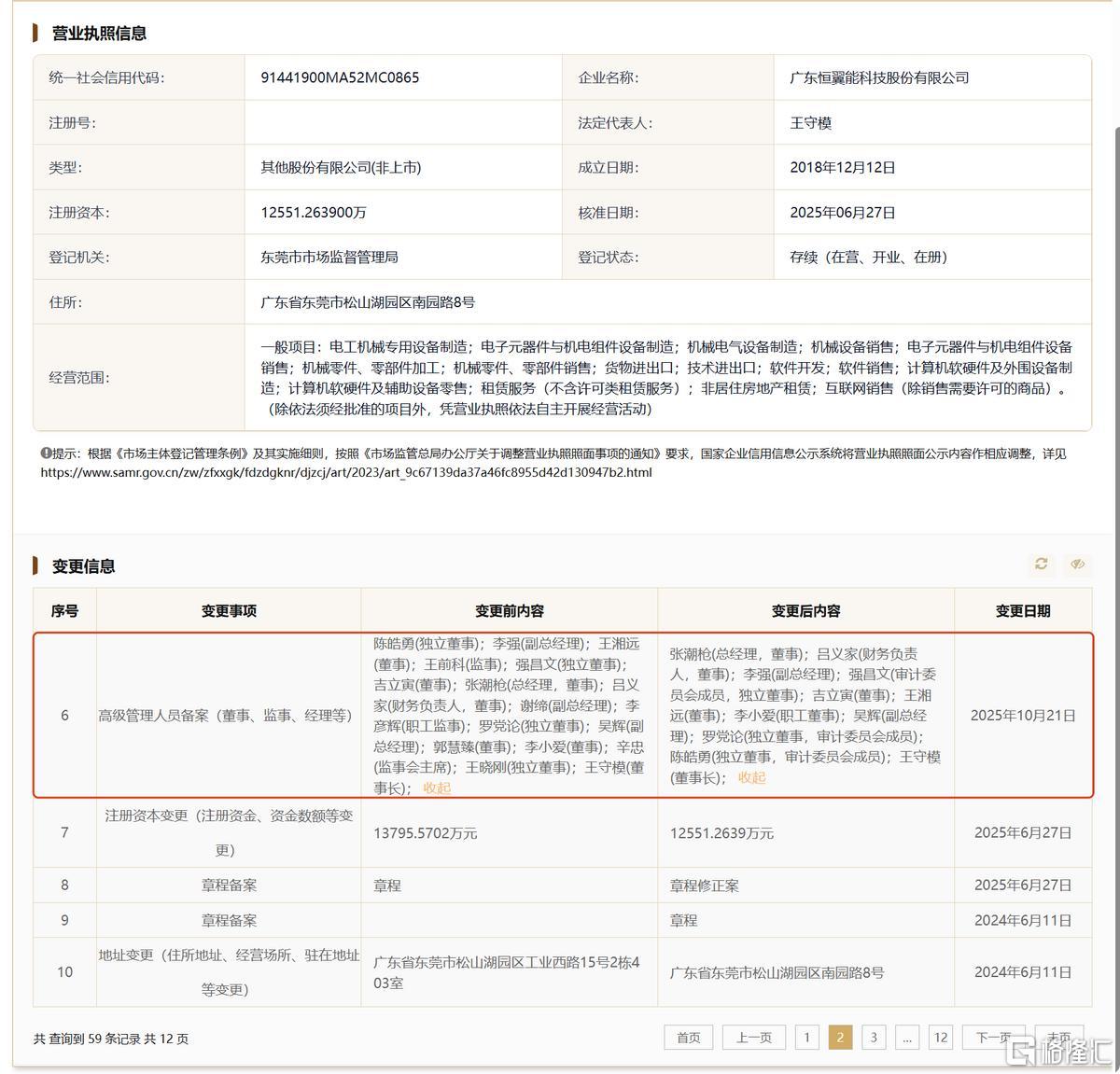
Task: Open page 3 of change records
Action: pos(874,1038)
